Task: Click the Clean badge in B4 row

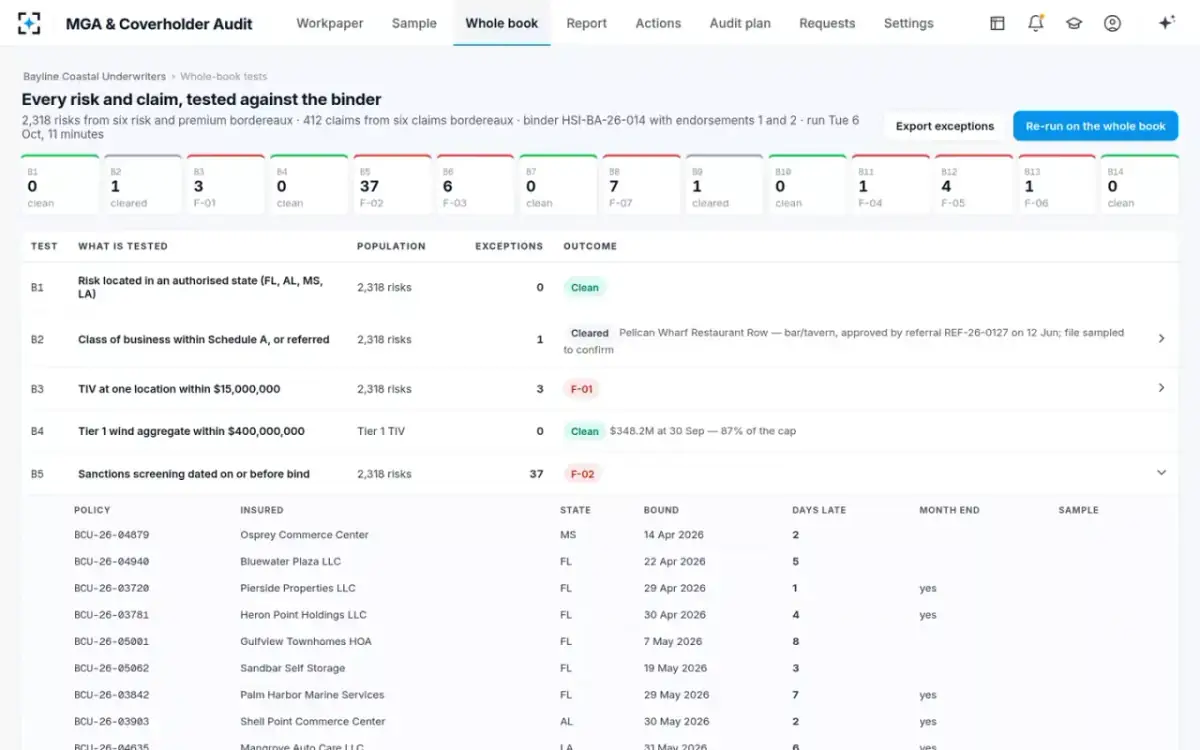Action: [584, 431]
